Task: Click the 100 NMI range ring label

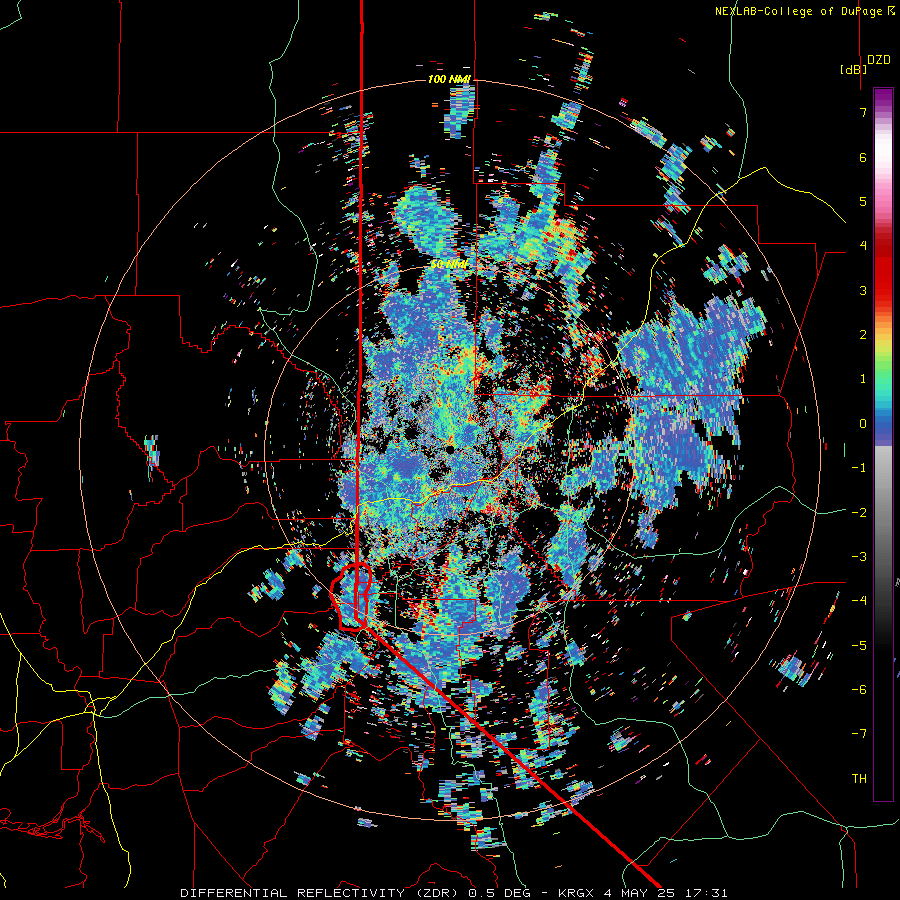Action: (x=449, y=79)
